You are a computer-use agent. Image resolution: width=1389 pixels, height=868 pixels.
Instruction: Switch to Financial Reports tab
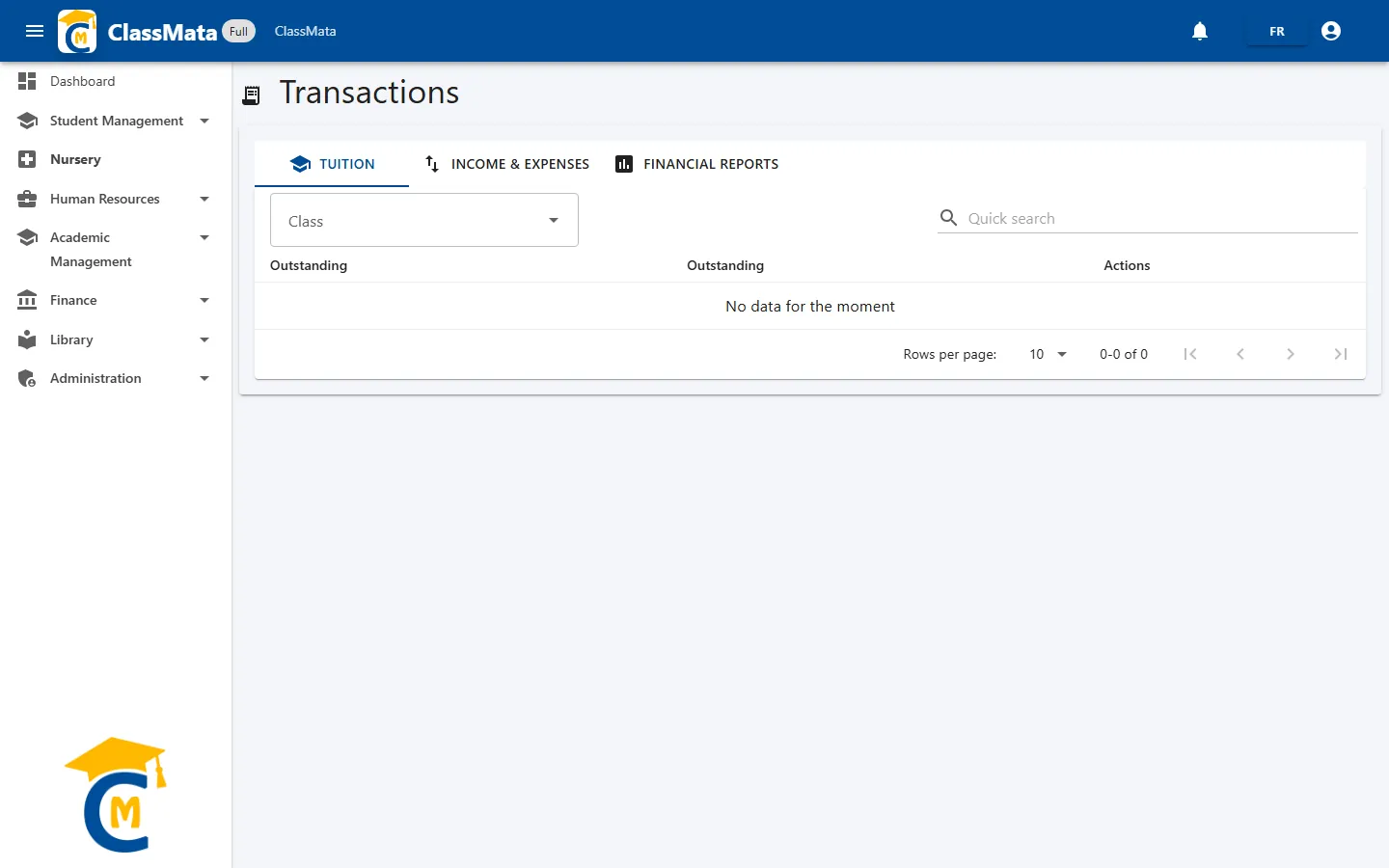click(x=697, y=164)
